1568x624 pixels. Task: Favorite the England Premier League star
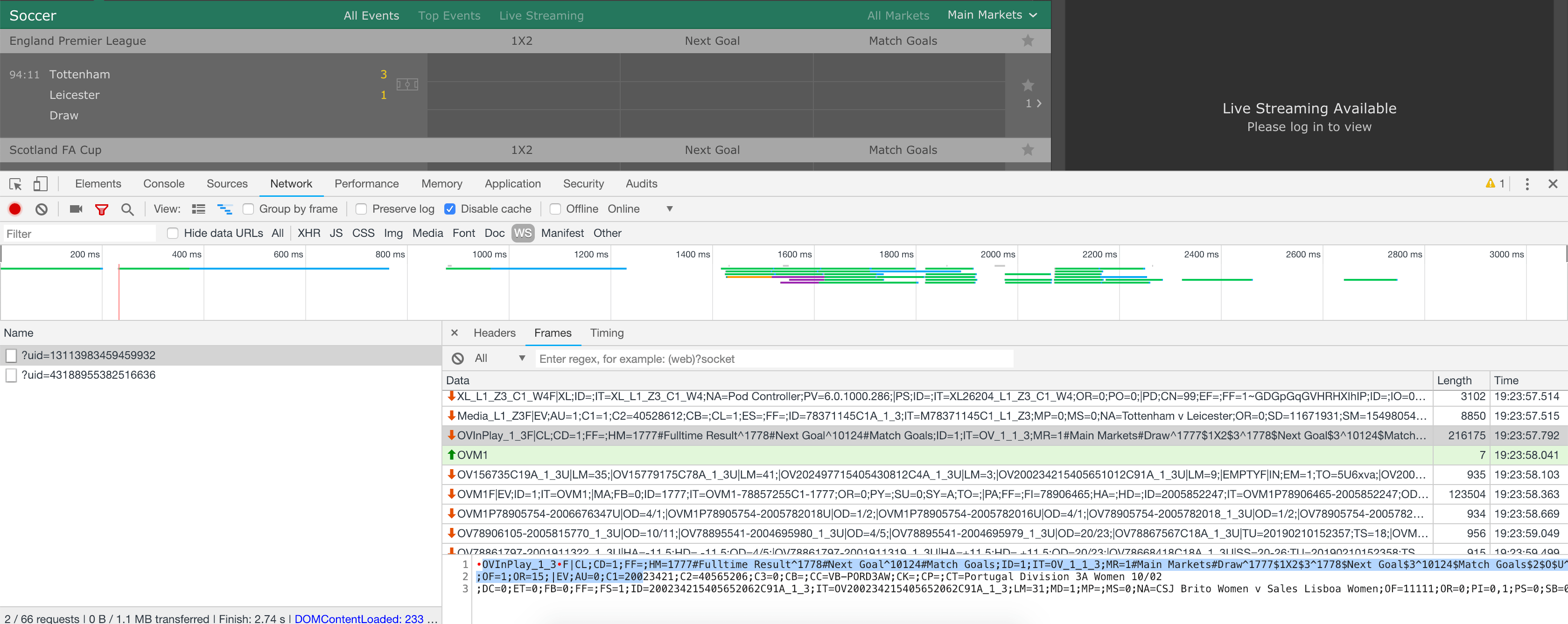pos(1028,41)
